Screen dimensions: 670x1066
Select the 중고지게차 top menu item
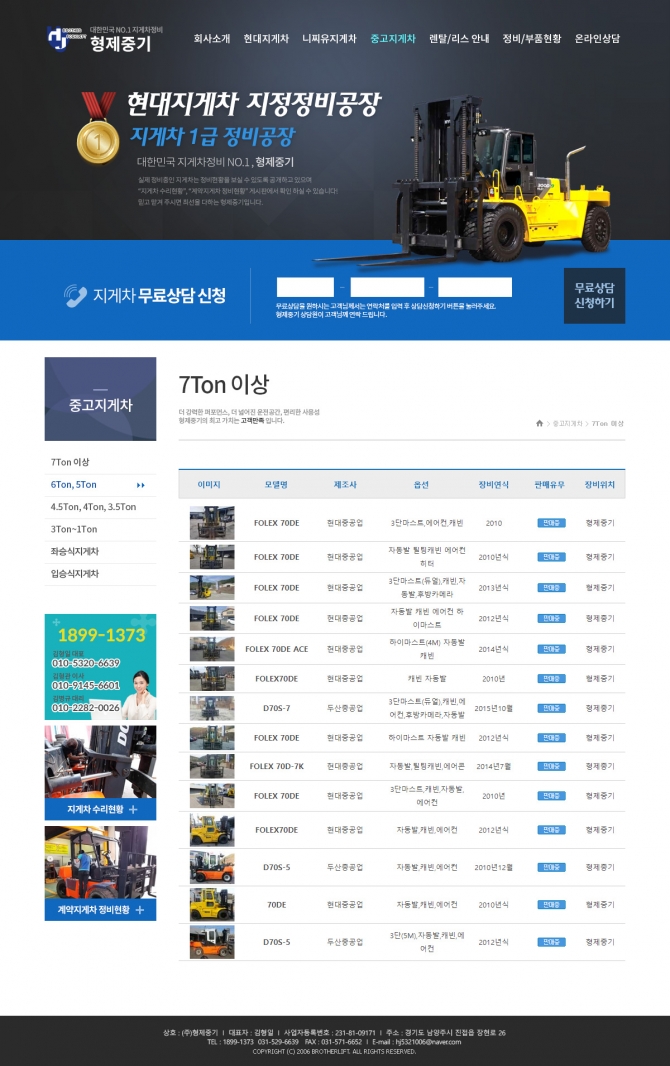[x=393, y=39]
